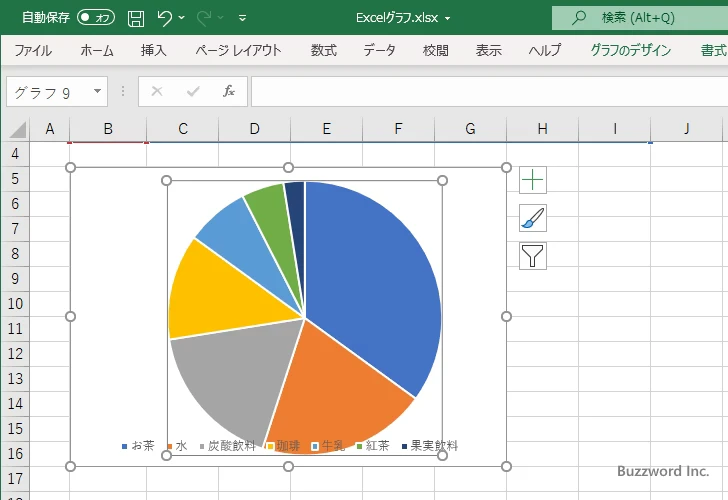Open the Undo history dropdown arrow
The width and height of the screenshot is (728, 500).
182,18
